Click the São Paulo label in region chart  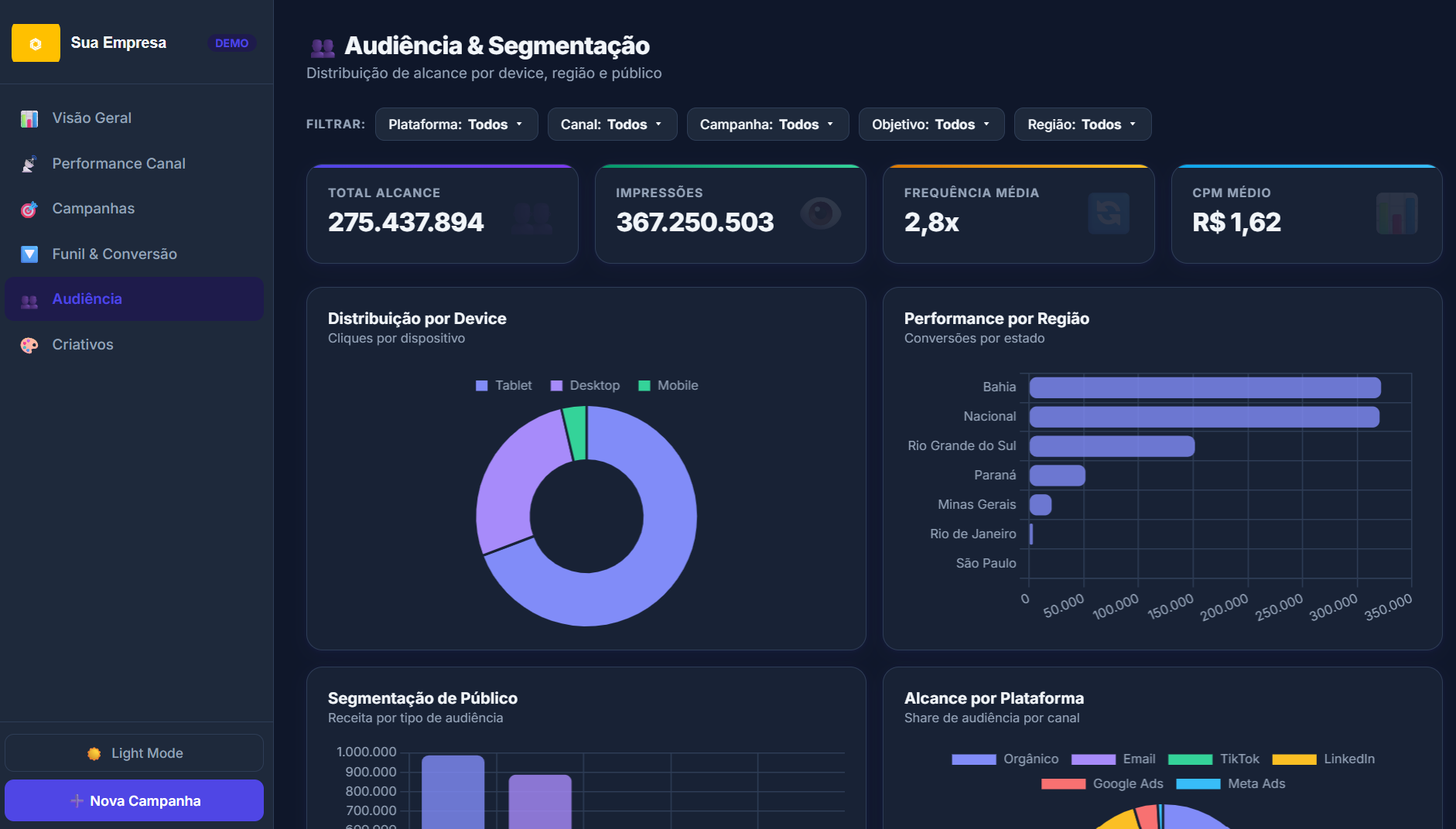[x=986, y=564]
